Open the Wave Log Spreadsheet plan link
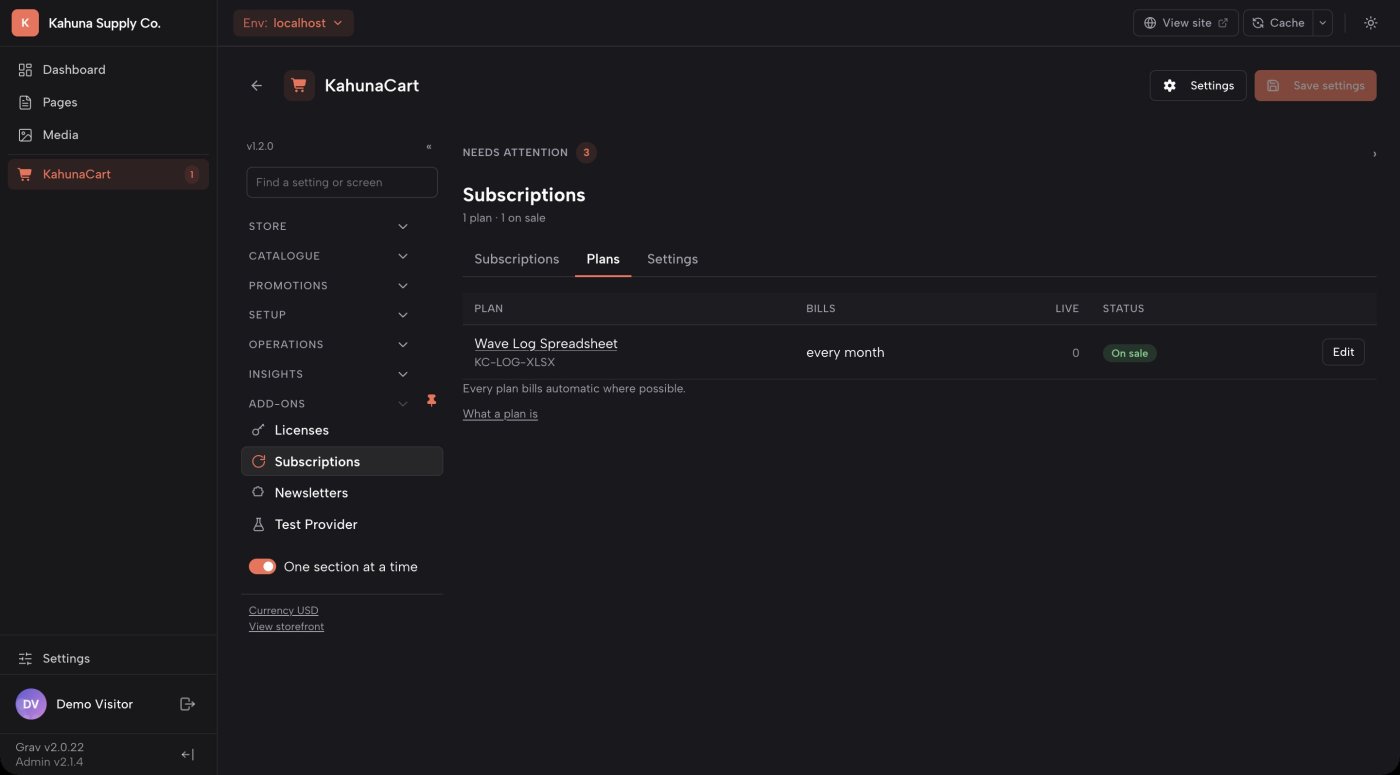Image resolution: width=1400 pixels, height=775 pixels. click(x=546, y=344)
